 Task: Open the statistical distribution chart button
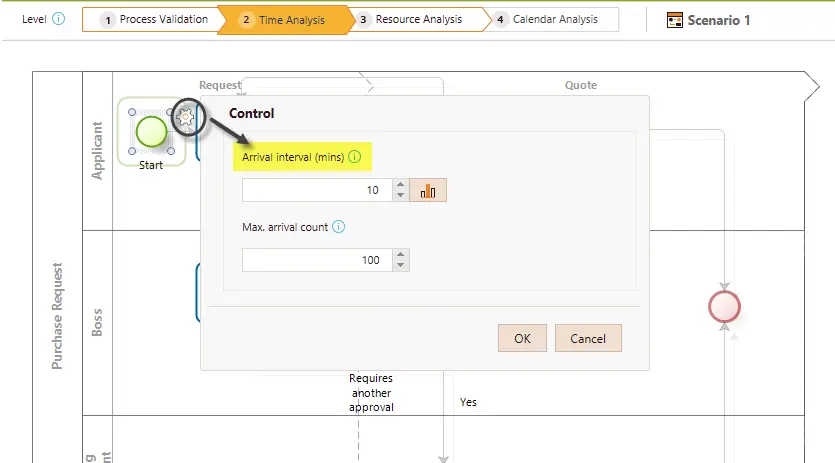pos(428,190)
